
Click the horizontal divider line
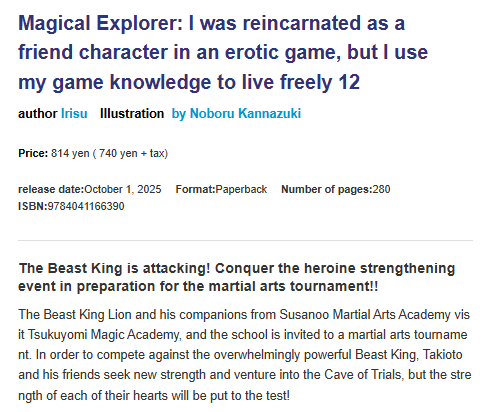tap(245, 240)
